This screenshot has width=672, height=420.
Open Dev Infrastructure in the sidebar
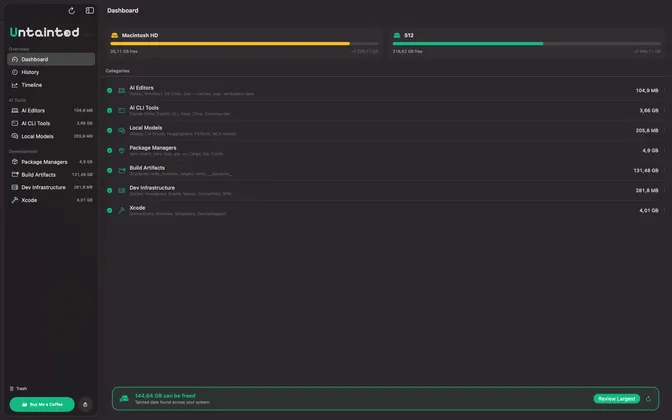51,187
